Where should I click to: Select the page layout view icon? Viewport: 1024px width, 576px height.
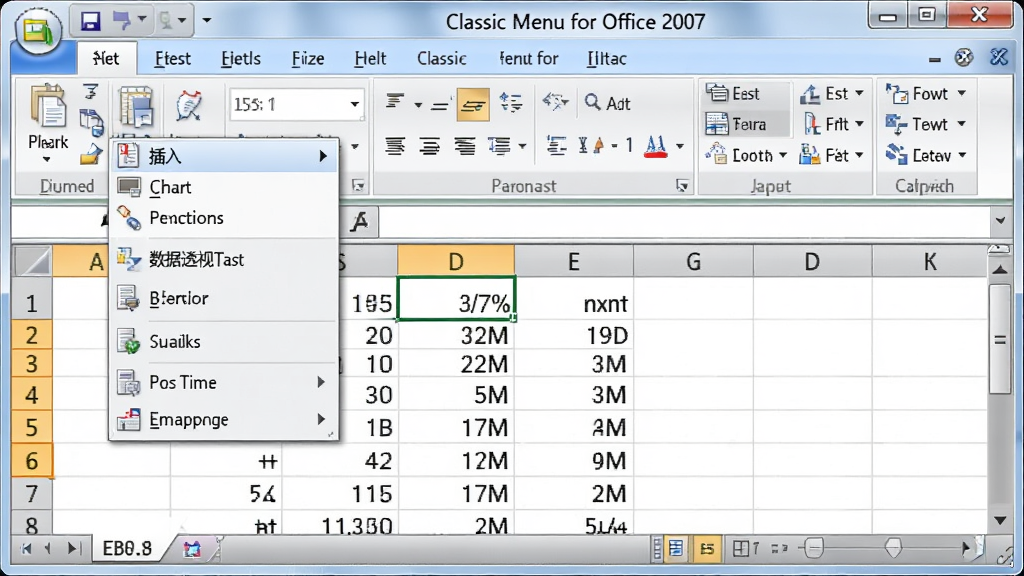676,548
